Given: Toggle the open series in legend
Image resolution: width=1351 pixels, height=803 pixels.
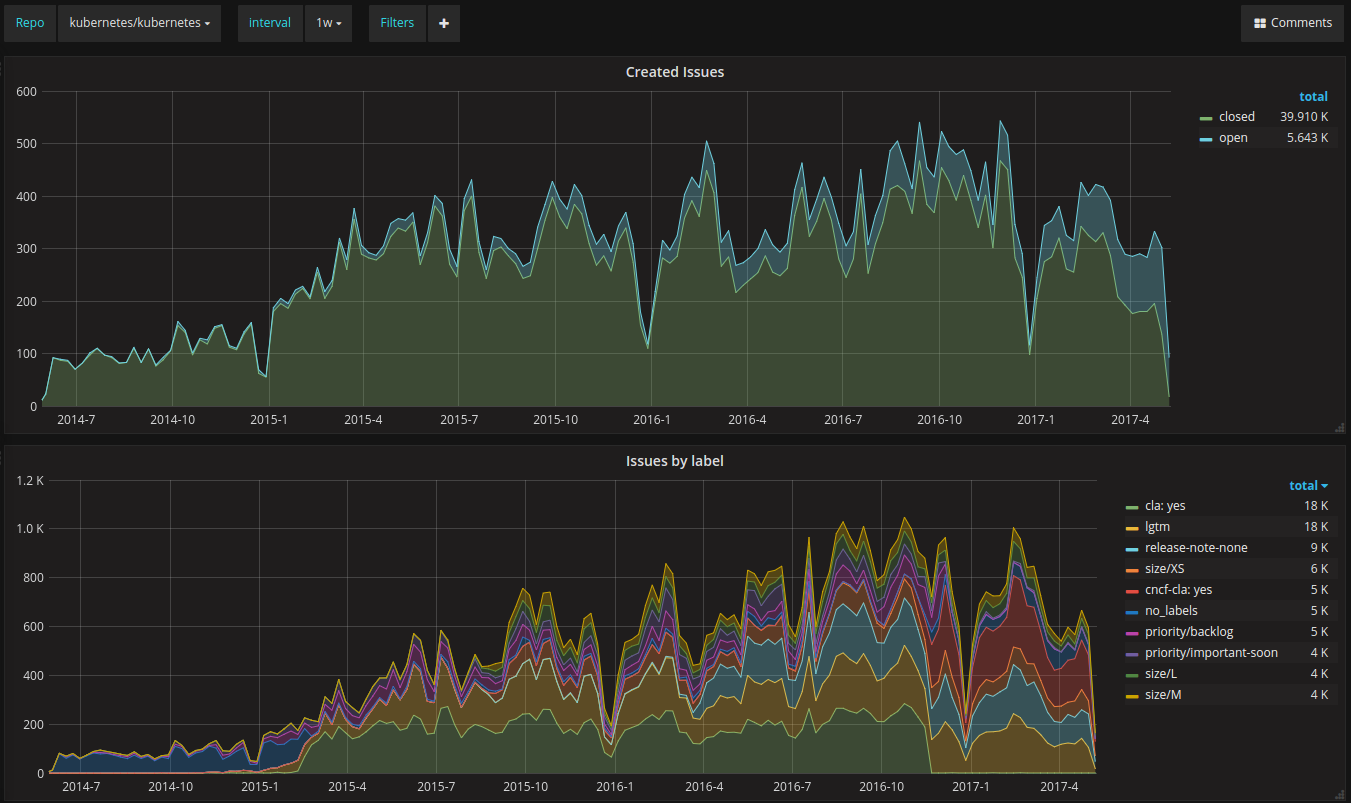Looking at the screenshot, I should coord(1233,138).
